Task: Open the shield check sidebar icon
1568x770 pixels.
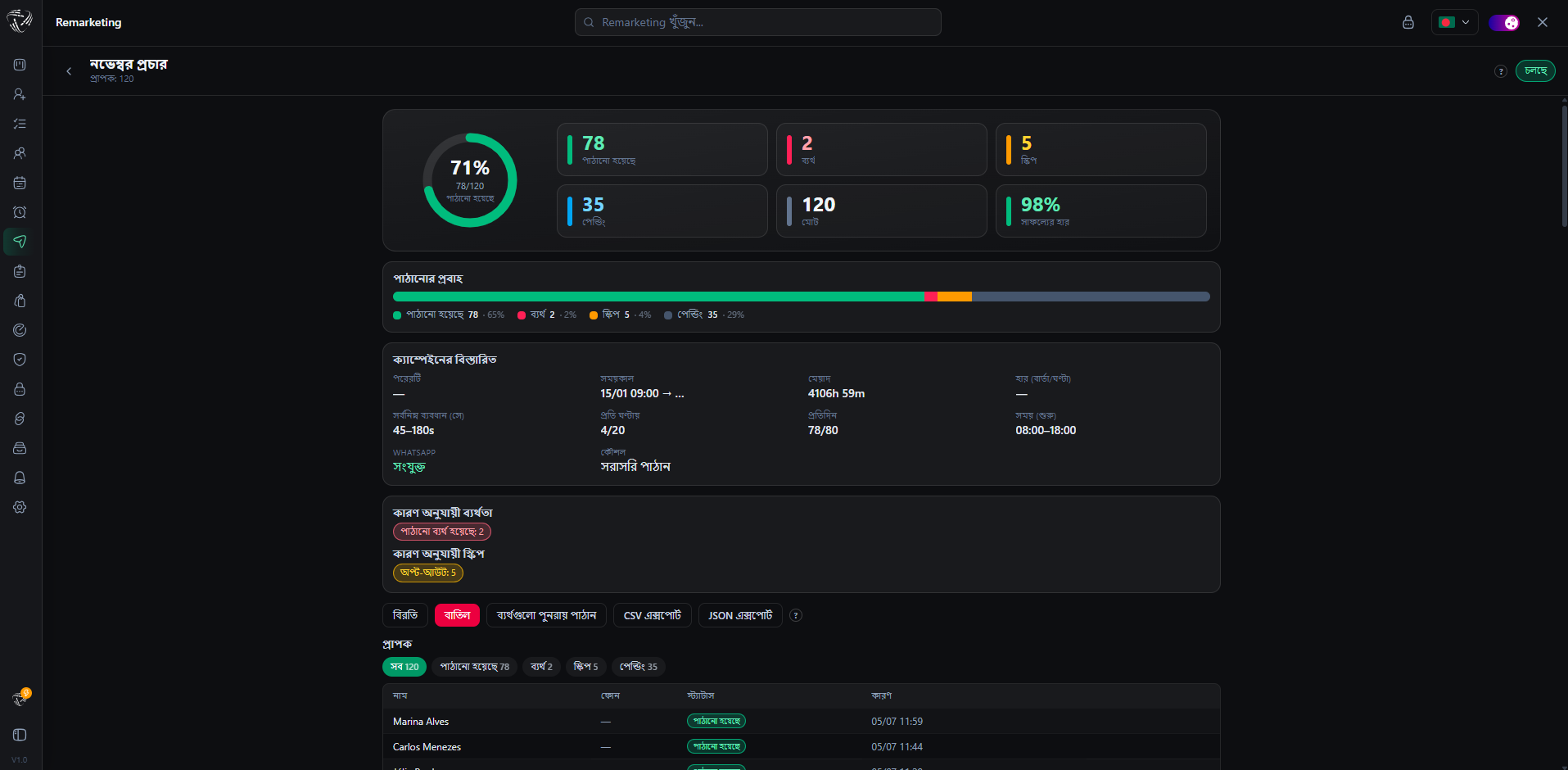Action: [20, 360]
